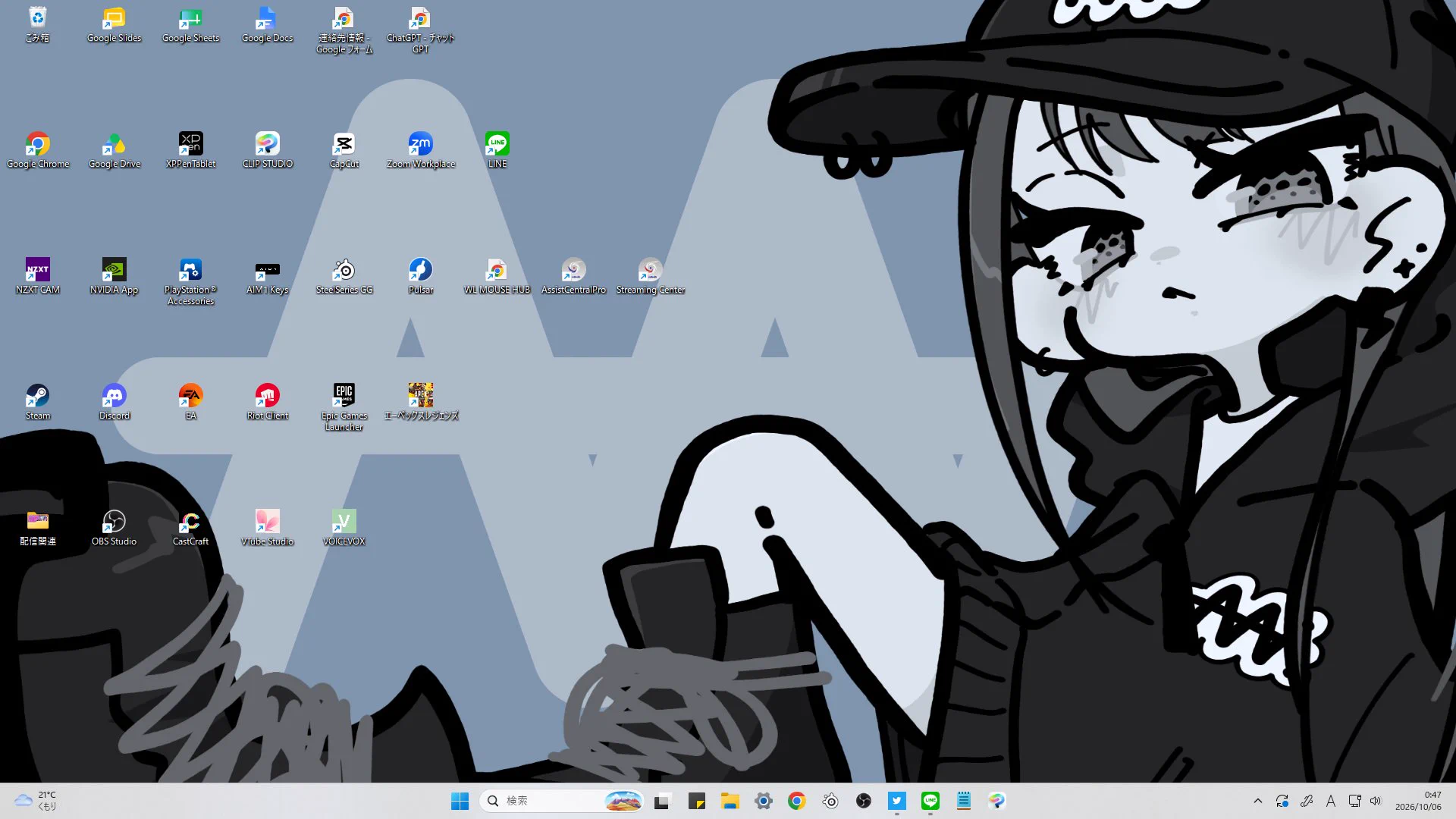Launch VTube Studio from desktop
Viewport: 1456px width, 819px height.
pyautogui.click(x=267, y=528)
